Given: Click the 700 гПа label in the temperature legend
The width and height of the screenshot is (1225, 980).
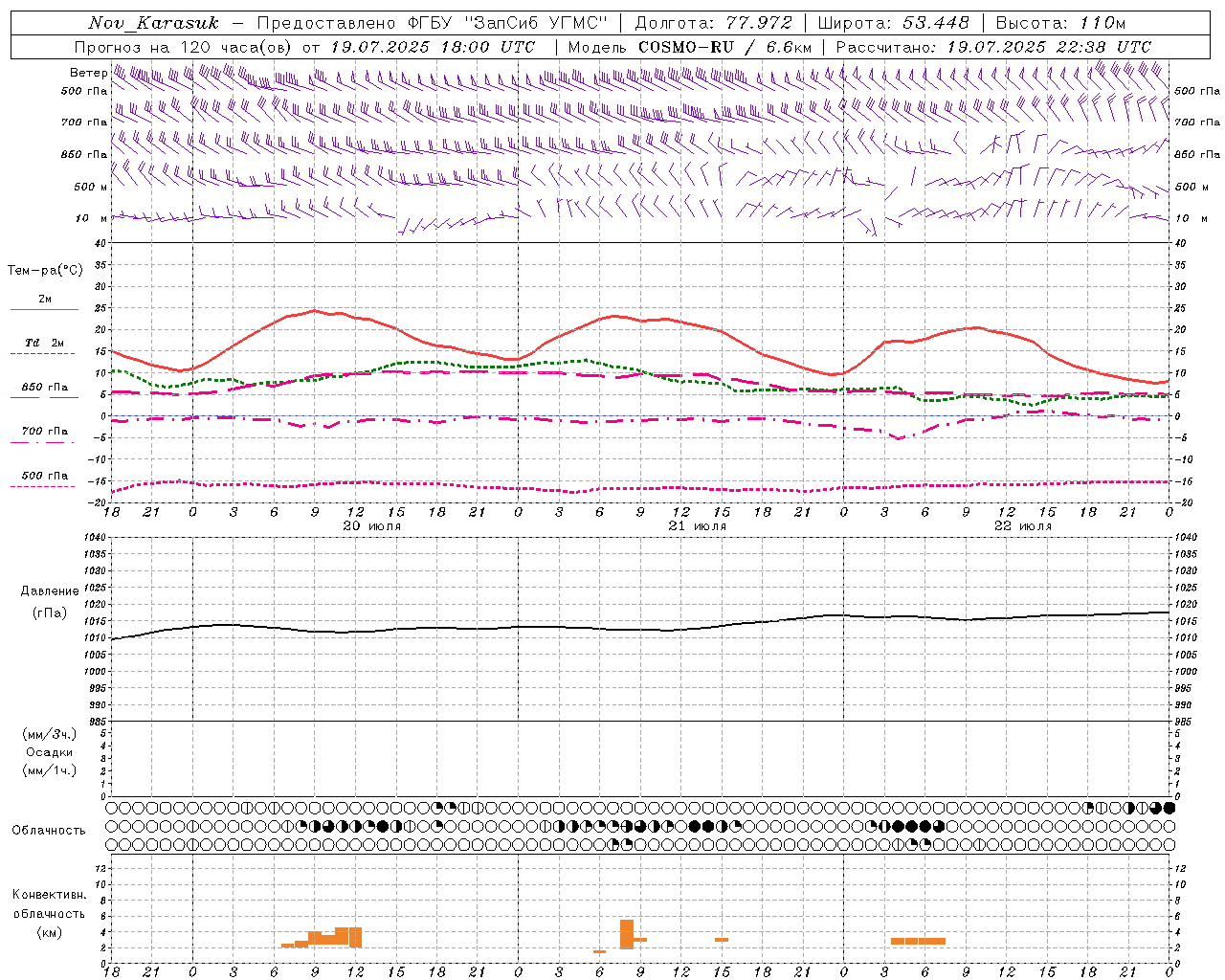Looking at the screenshot, I should click(x=45, y=432).
